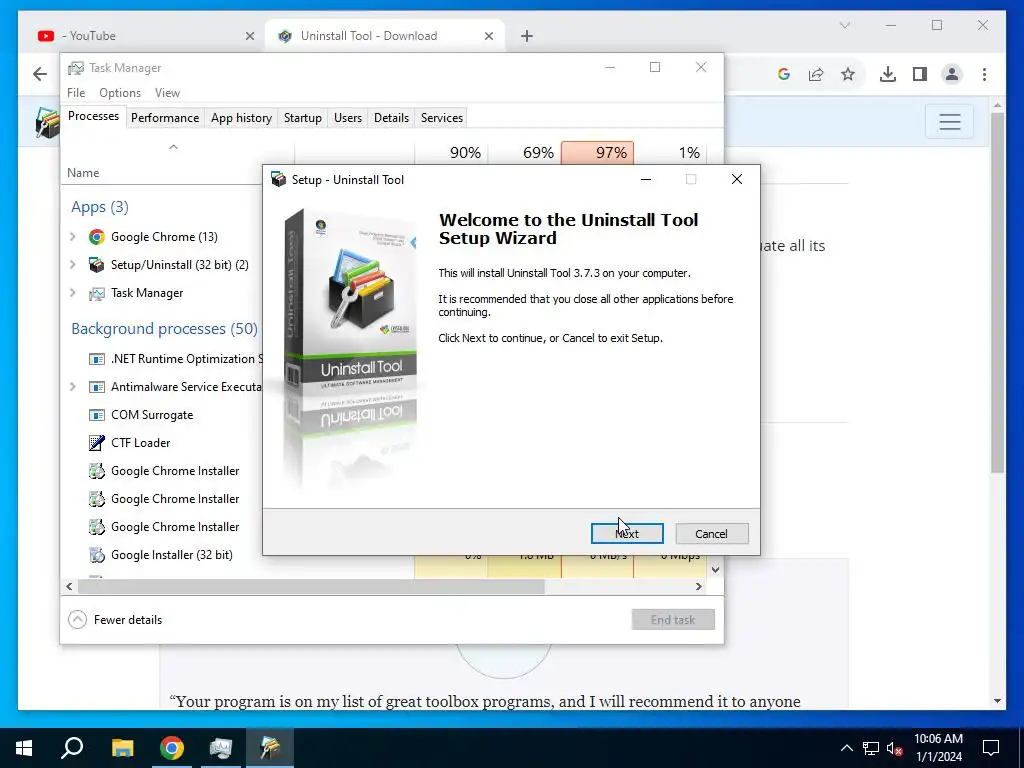This screenshot has height=768, width=1024.
Task: Open a new Chrome tab with plus icon
Action: tap(527, 36)
